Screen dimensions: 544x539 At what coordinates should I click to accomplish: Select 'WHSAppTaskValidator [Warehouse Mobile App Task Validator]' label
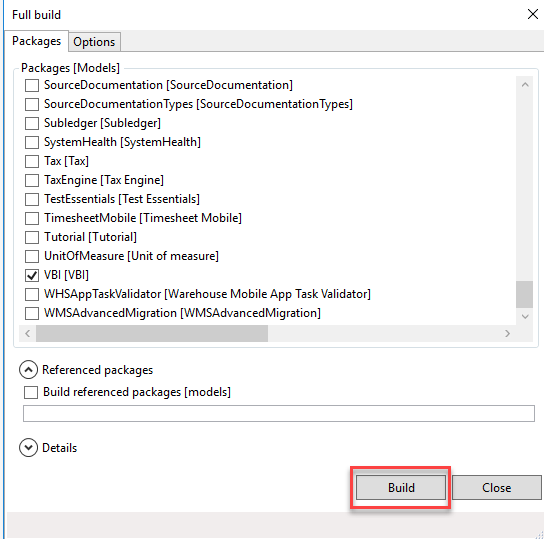pyautogui.click(x=207, y=294)
